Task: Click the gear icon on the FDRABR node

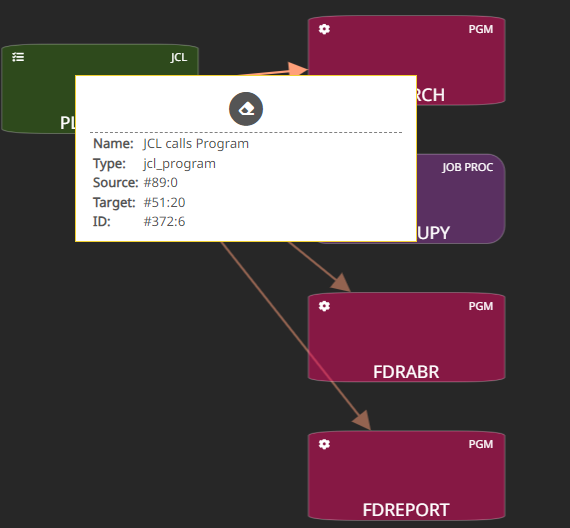Action: point(324,306)
